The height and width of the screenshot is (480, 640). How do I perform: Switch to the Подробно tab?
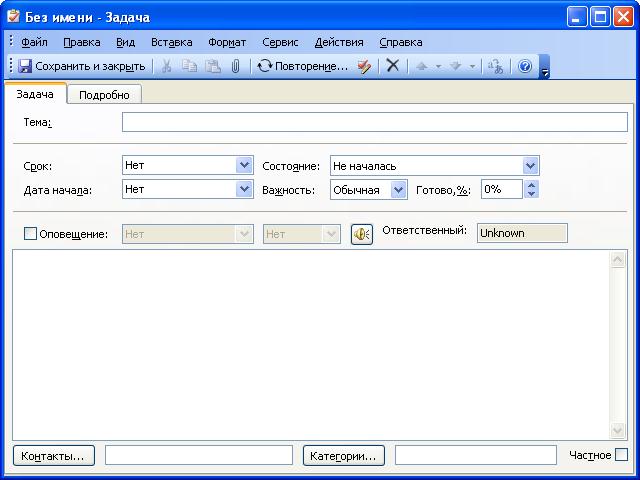pos(104,95)
